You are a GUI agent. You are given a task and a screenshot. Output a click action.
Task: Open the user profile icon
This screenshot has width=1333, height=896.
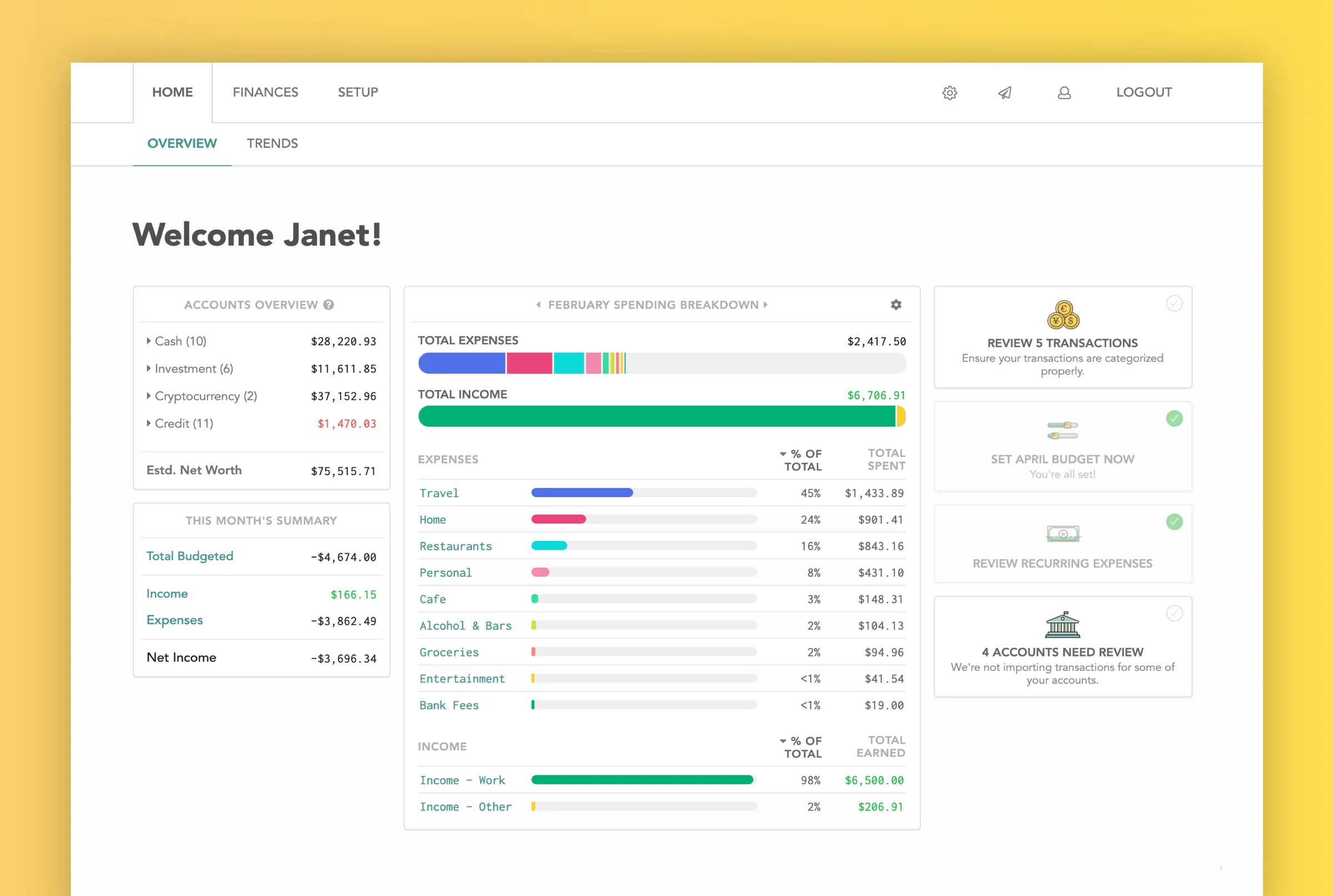point(1064,93)
